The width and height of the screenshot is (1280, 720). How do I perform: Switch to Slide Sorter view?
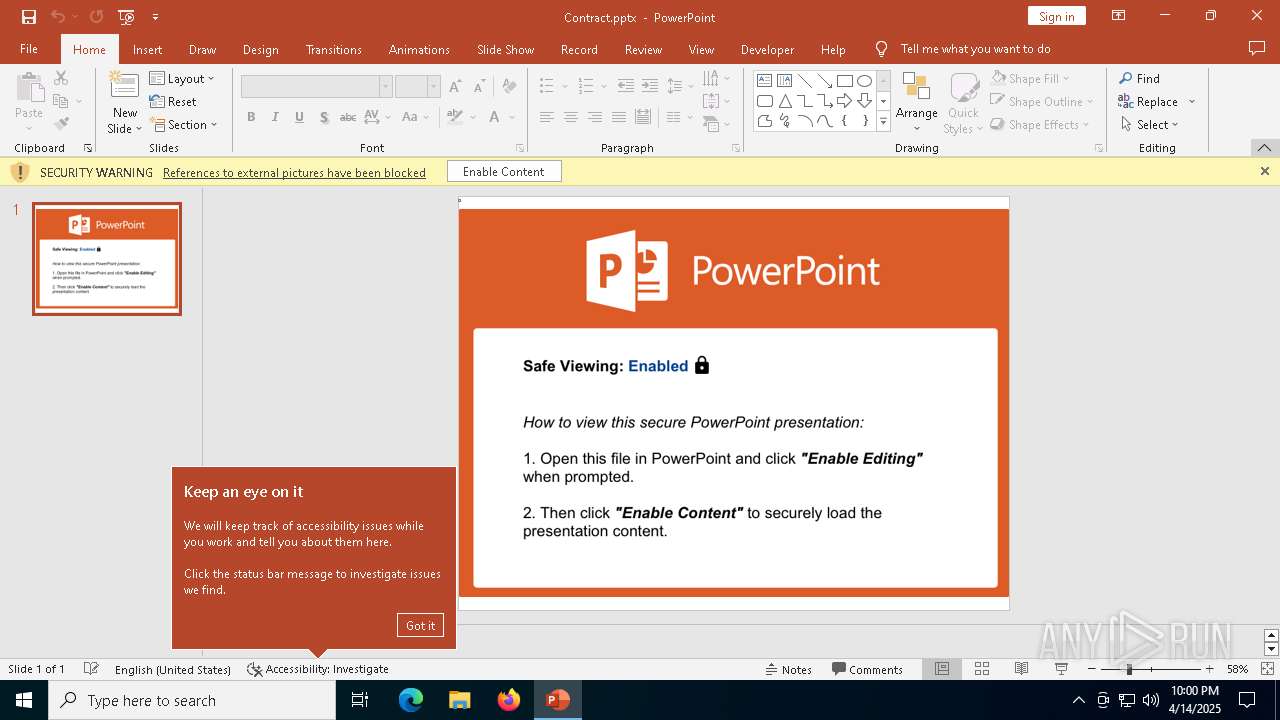(982, 669)
